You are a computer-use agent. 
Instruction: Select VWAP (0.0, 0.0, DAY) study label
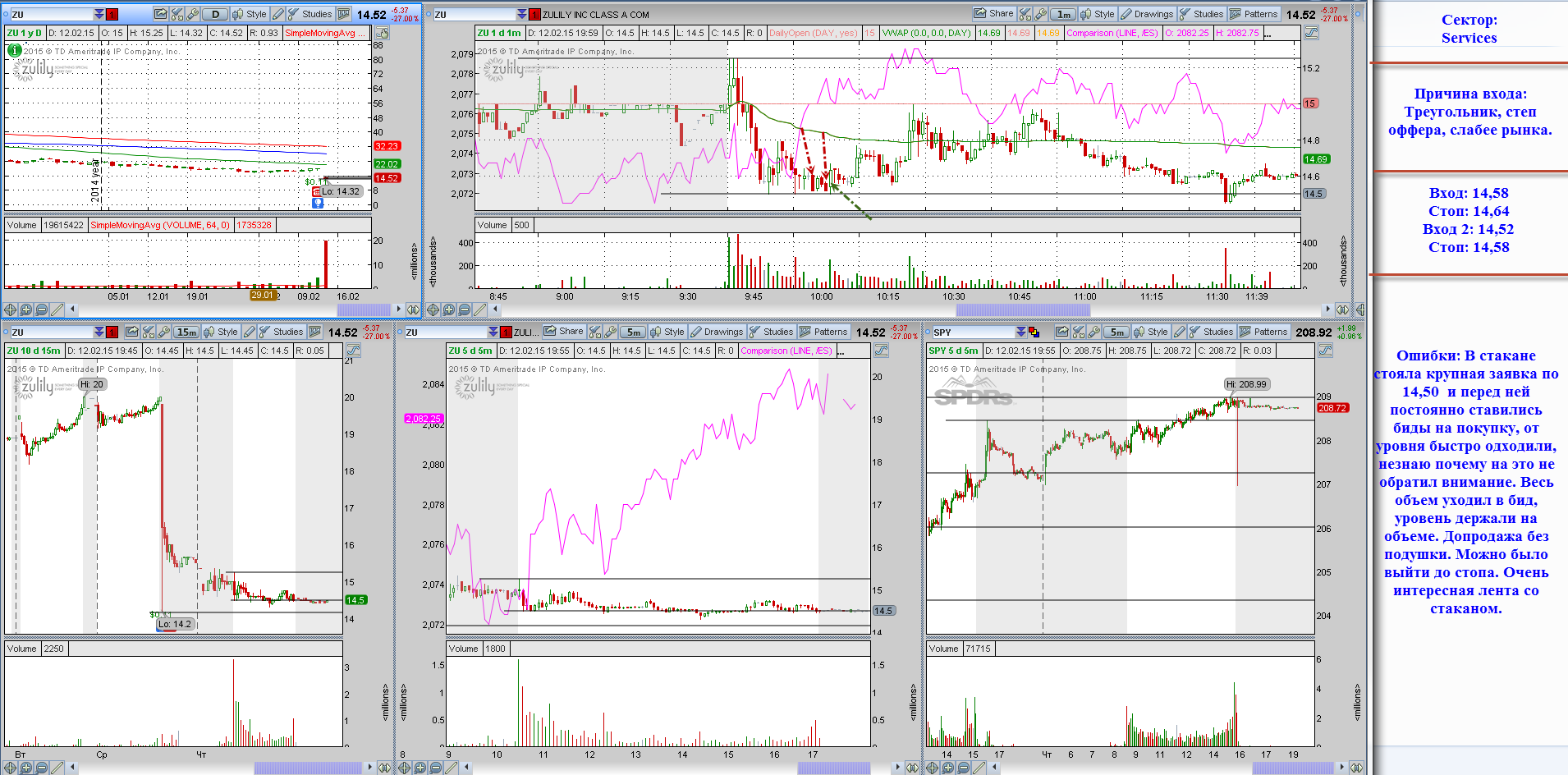[926, 33]
